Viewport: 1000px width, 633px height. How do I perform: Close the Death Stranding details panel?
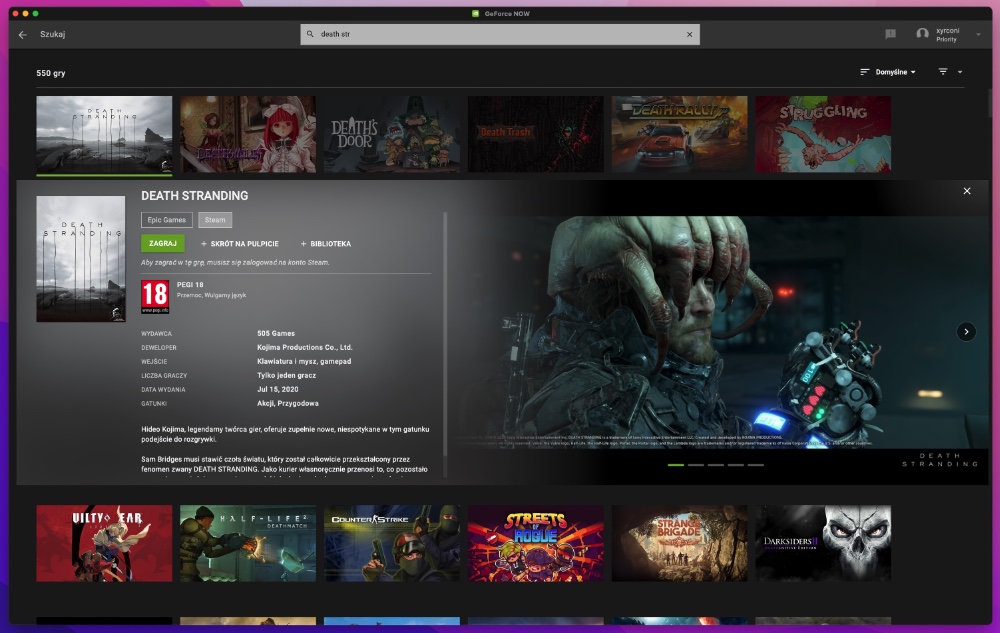pos(966,191)
